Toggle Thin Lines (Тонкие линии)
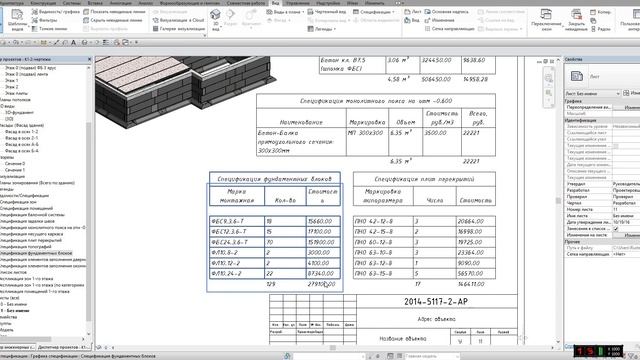The height and width of the screenshot is (360, 640). click(x=49, y=29)
